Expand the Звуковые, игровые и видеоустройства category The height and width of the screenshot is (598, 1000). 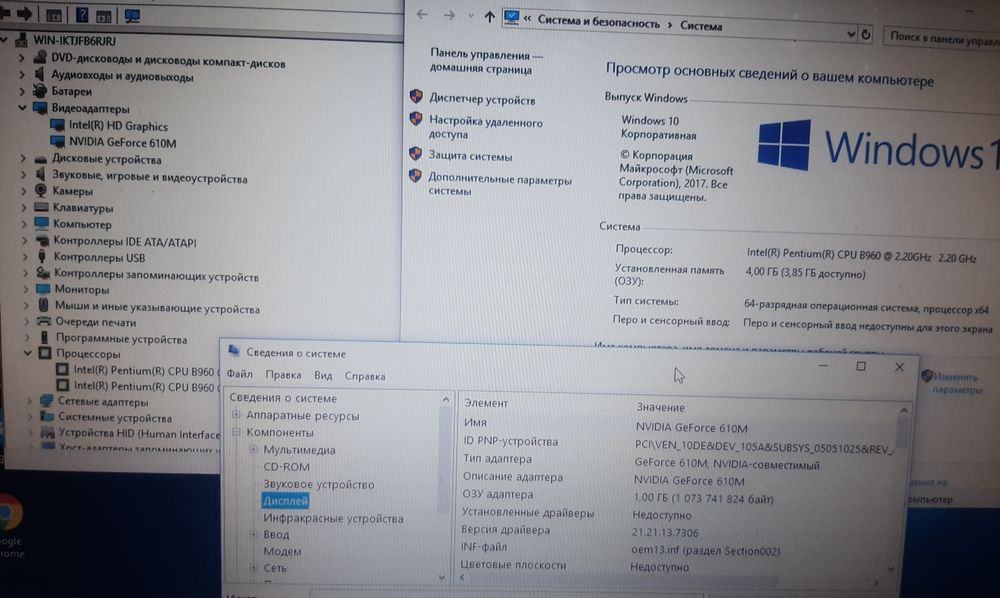click(24, 174)
